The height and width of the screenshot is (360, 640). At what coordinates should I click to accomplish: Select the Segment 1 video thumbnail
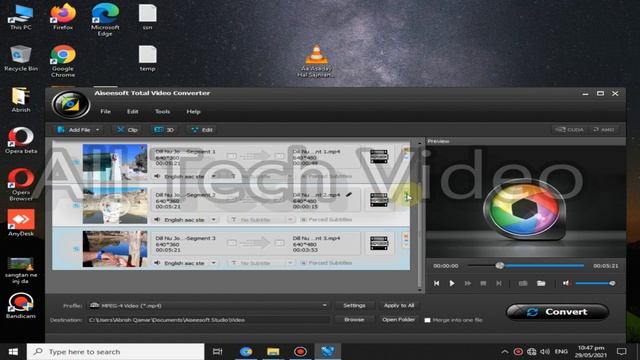point(115,162)
